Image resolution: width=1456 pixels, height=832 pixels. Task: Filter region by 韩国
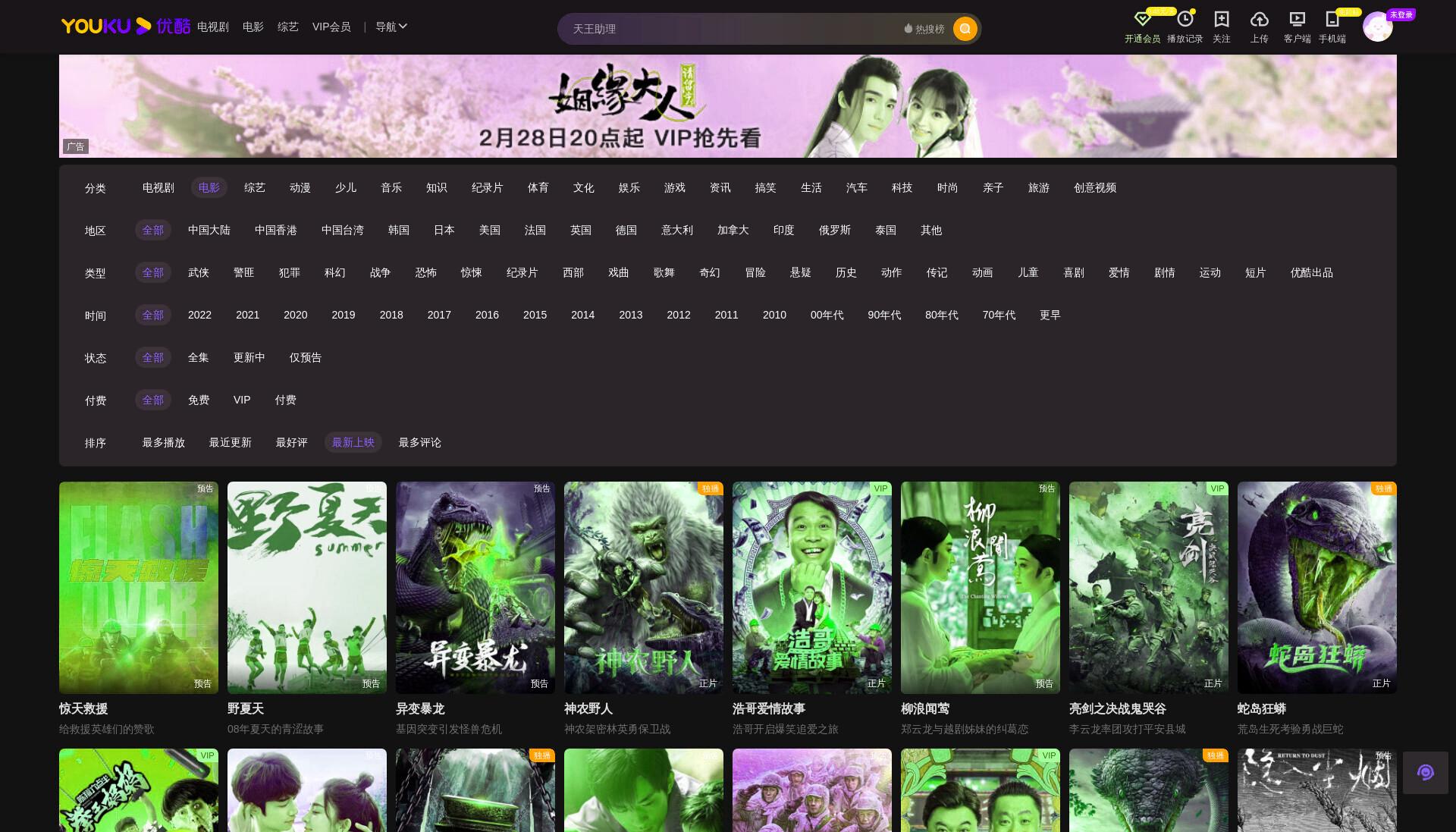tap(399, 230)
